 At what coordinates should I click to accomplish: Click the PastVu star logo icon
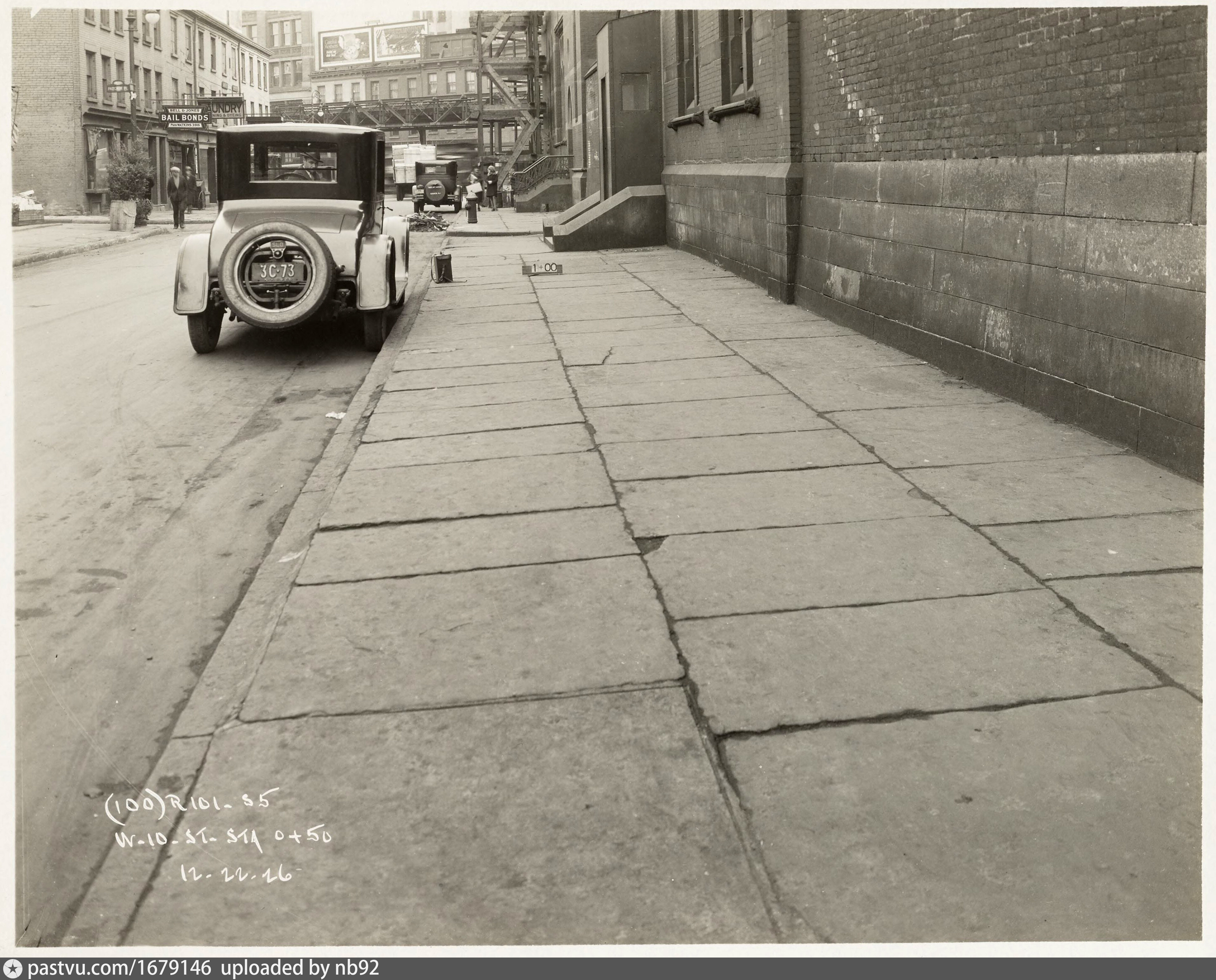tap(13, 968)
